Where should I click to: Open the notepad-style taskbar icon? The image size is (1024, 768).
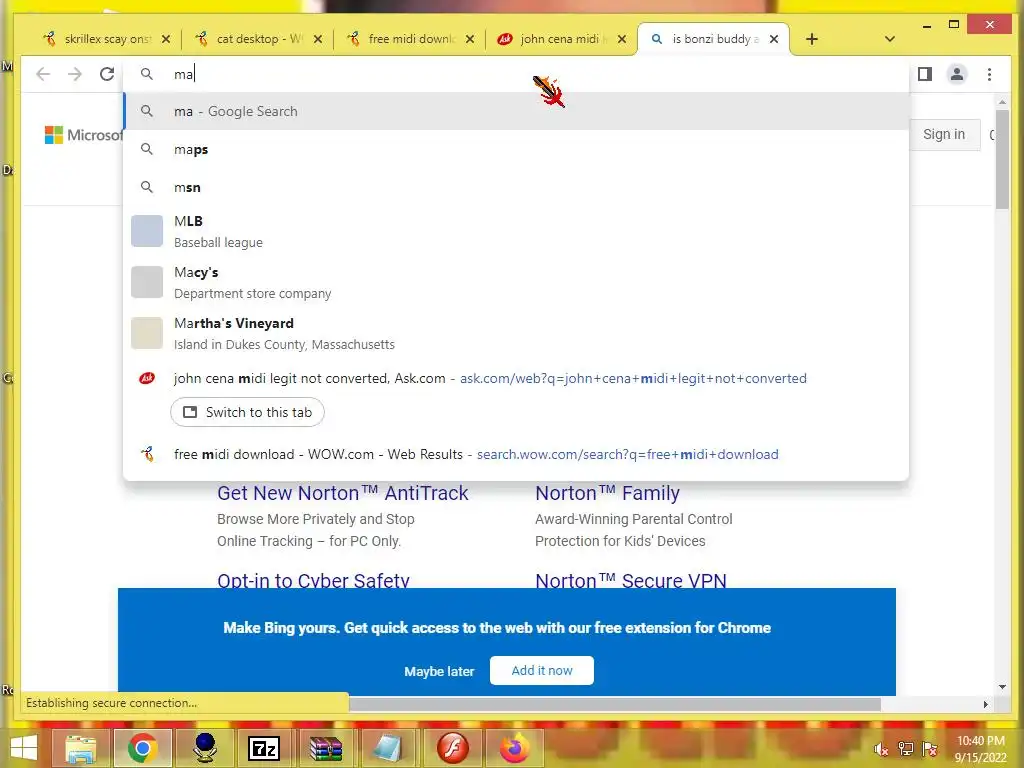(389, 748)
